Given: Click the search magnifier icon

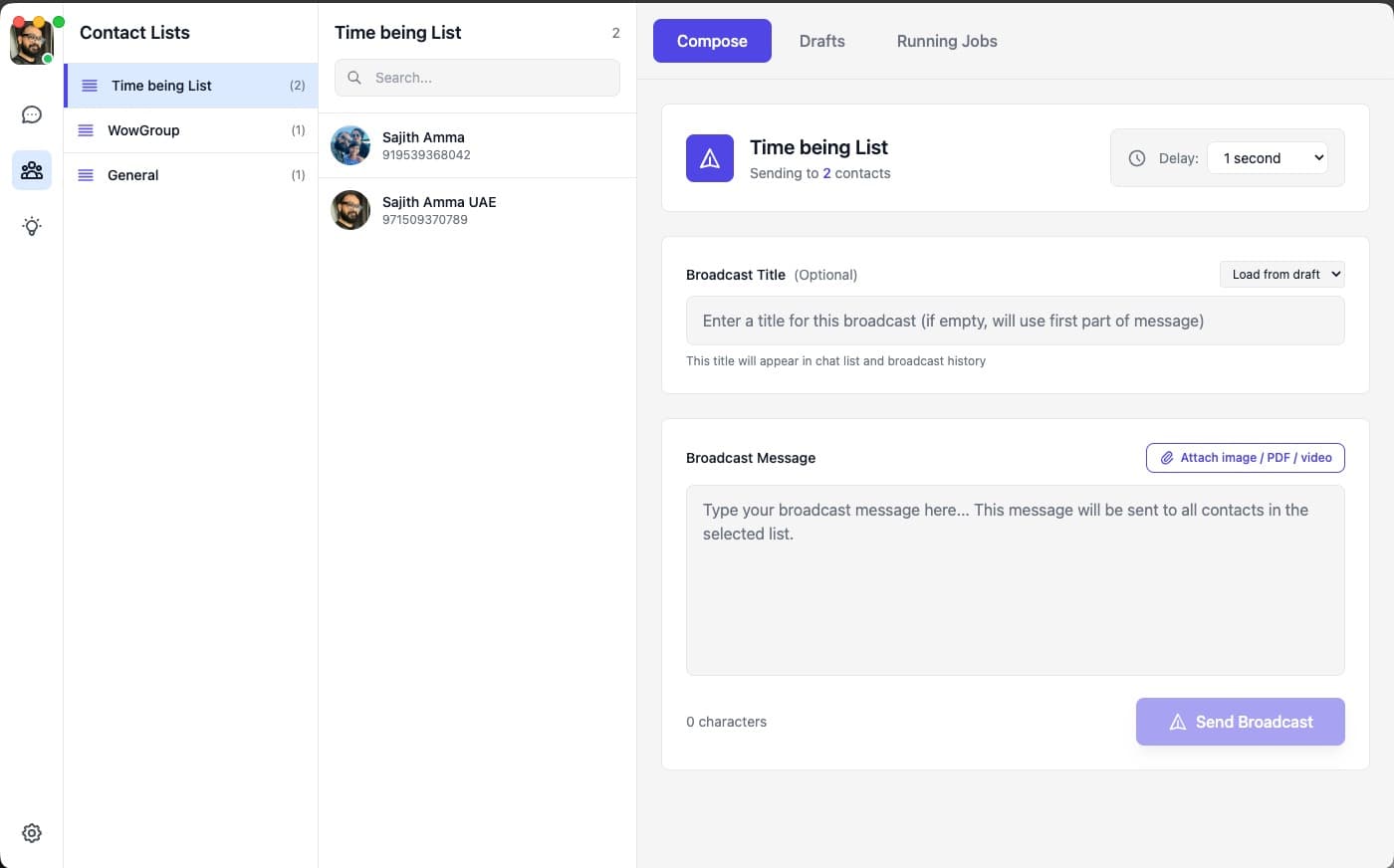Looking at the screenshot, I should (354, 78).
